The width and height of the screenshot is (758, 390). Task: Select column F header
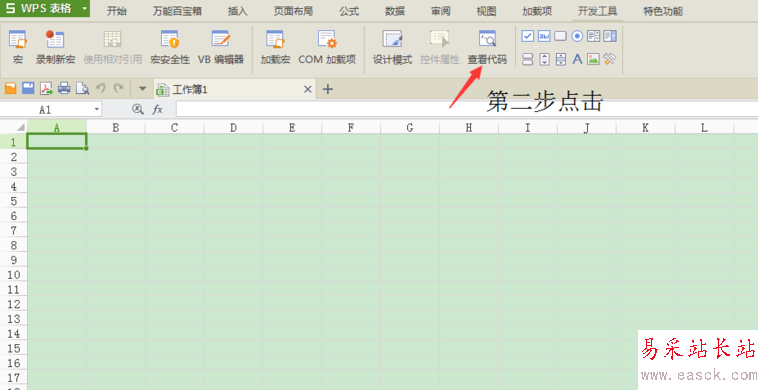coord(351,128)
